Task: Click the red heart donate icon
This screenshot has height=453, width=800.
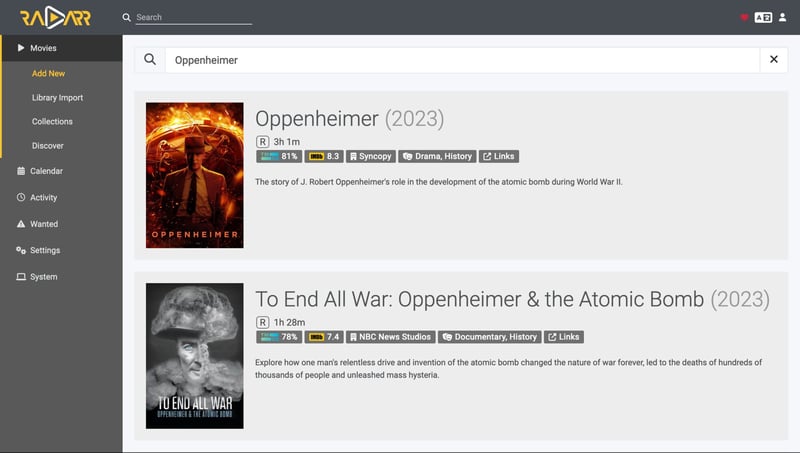Action: 744,18
